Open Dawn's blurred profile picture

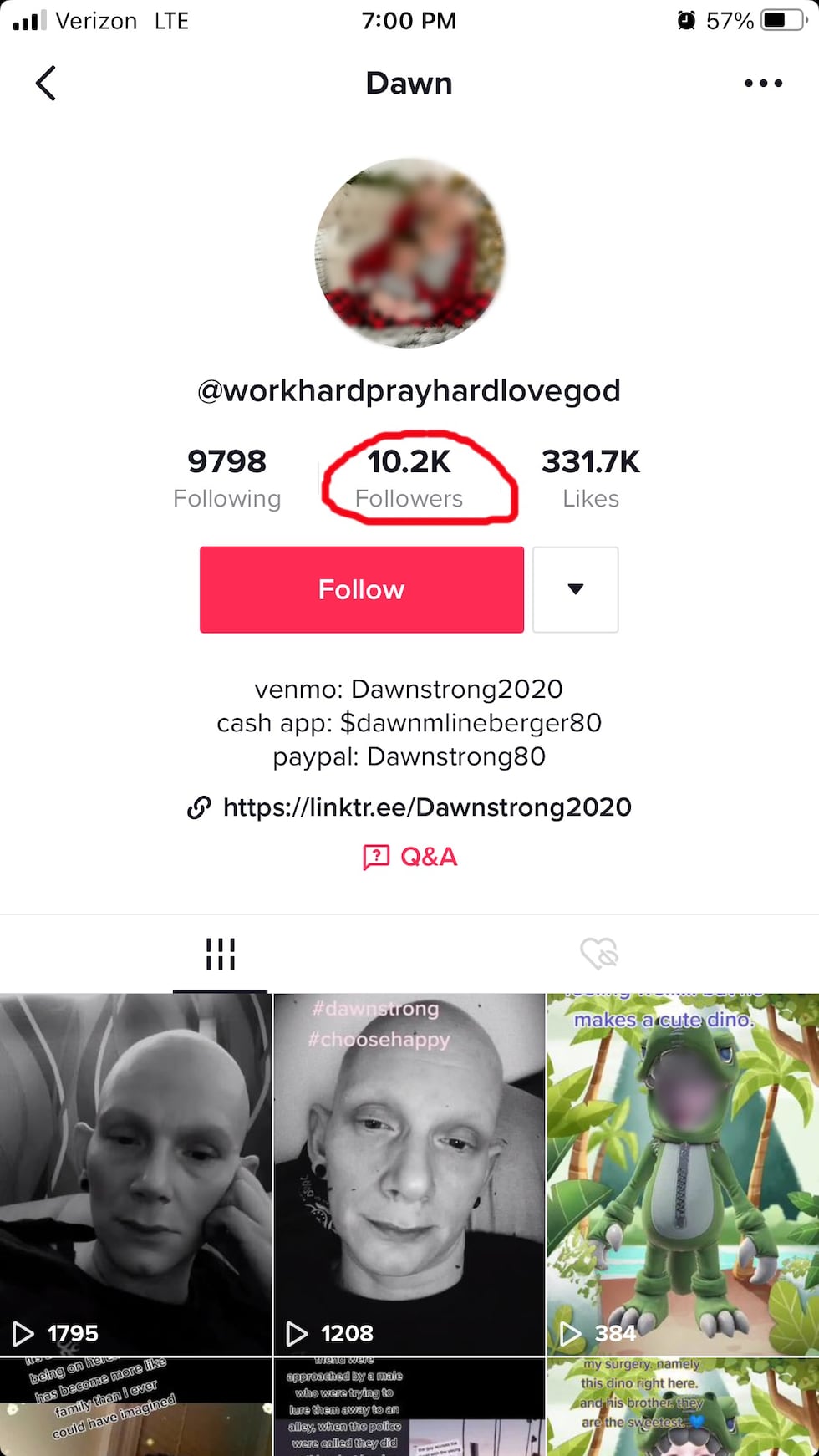[409, 251]
